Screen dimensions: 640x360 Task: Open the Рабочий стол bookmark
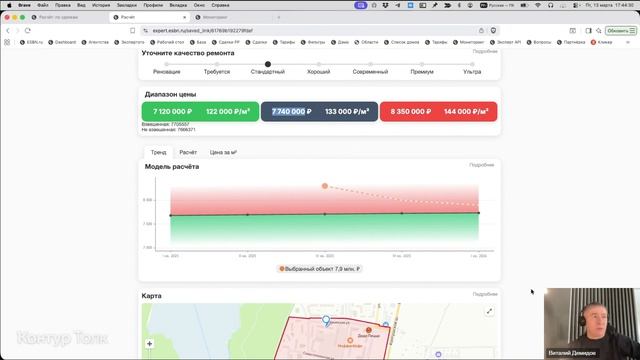pyautogui.click(x=167, y=42)
